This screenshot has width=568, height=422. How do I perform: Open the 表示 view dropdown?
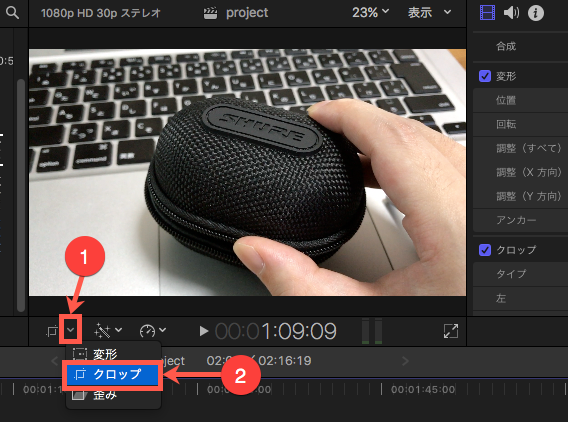(x=429, y=13)
